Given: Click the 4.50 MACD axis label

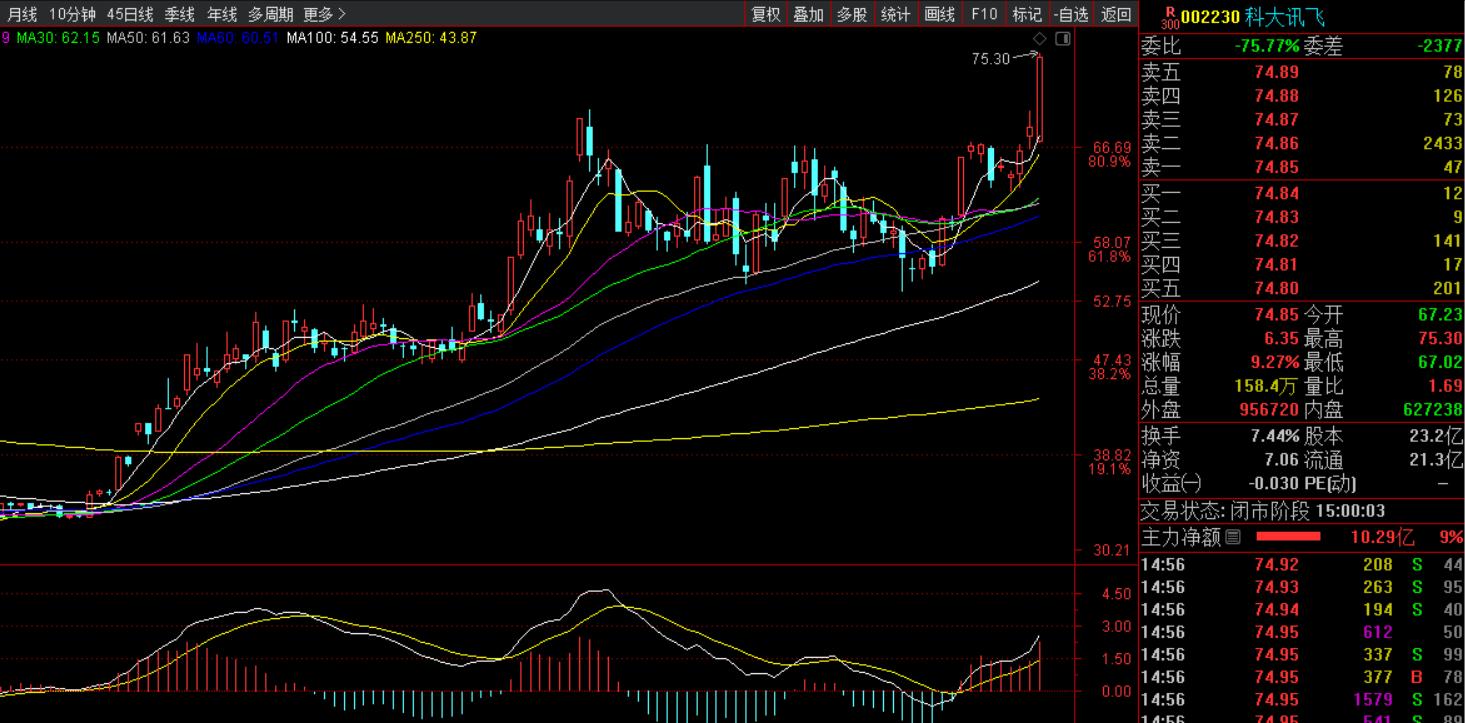Looking at the screenshot, I should click(x=1116, y=593).
